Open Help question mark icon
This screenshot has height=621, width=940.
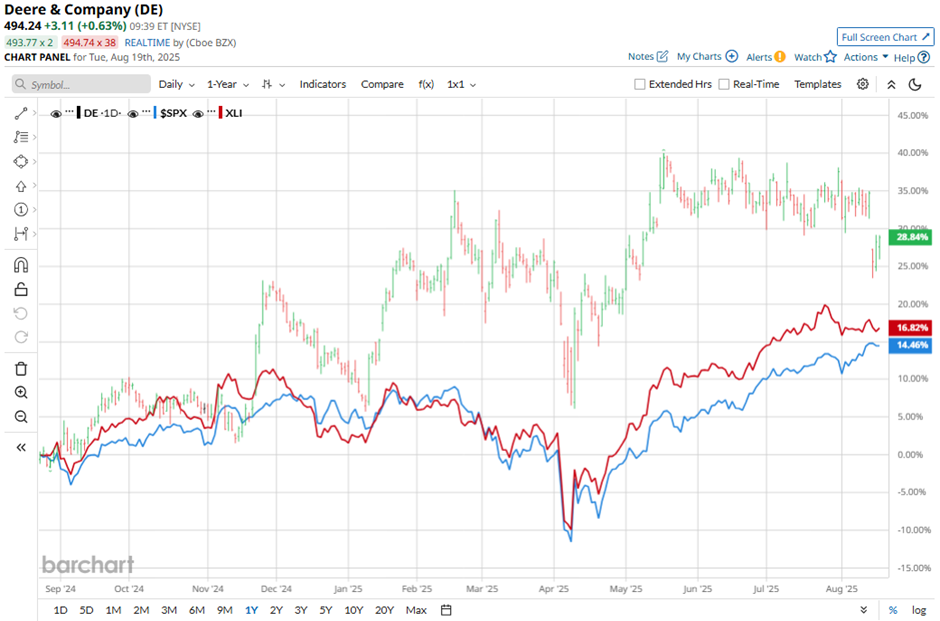pos(924,58)
